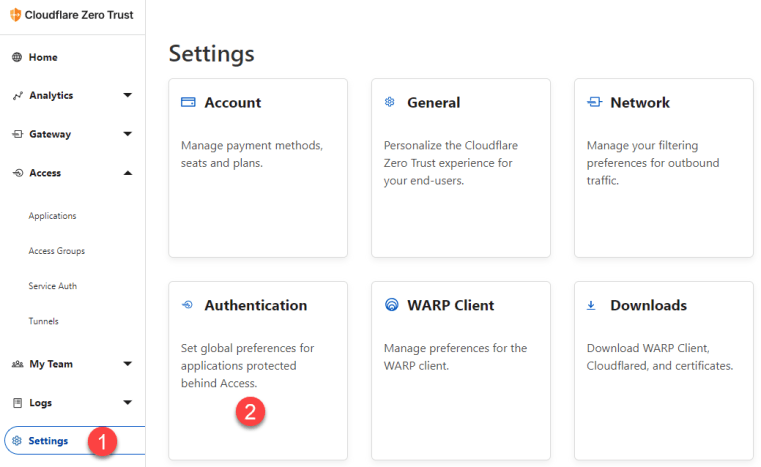Click the Settings gear icon in sidebar
Image resolution: width=761 pixels, height=467 pixels.
pos(17,441)
